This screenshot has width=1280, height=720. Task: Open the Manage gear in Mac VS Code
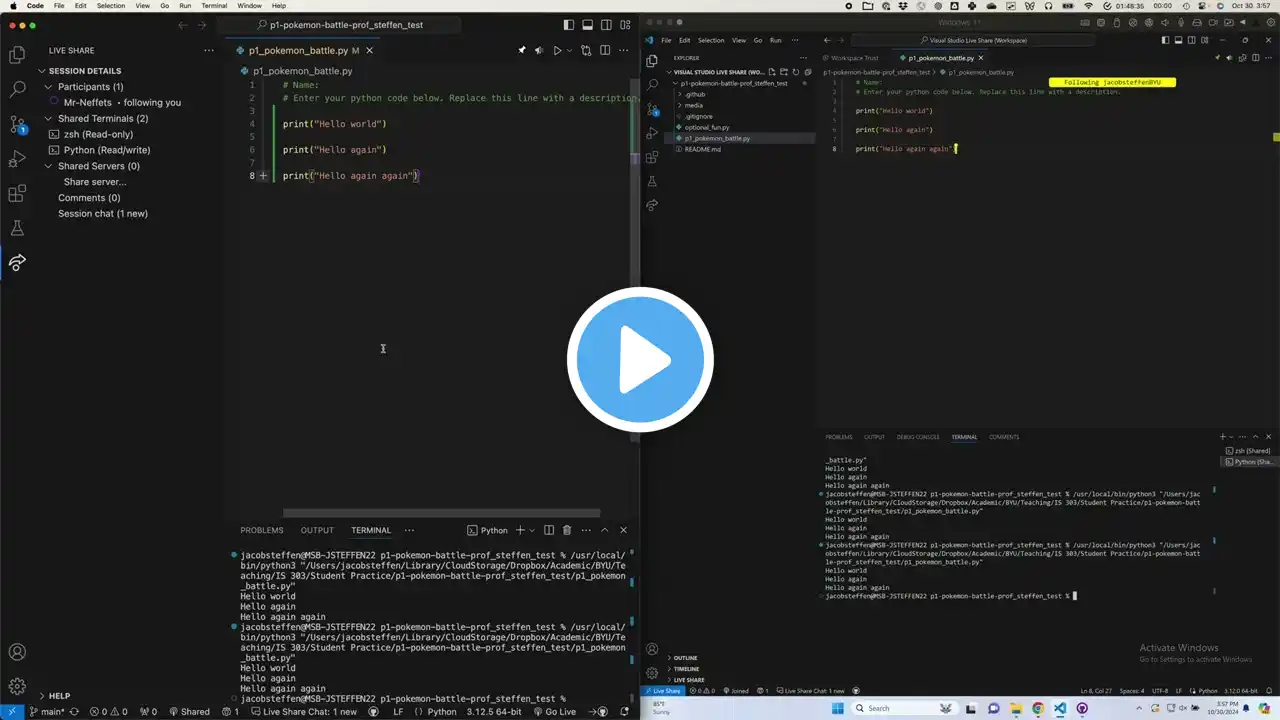pyautogui.click(x=17, y=686)
